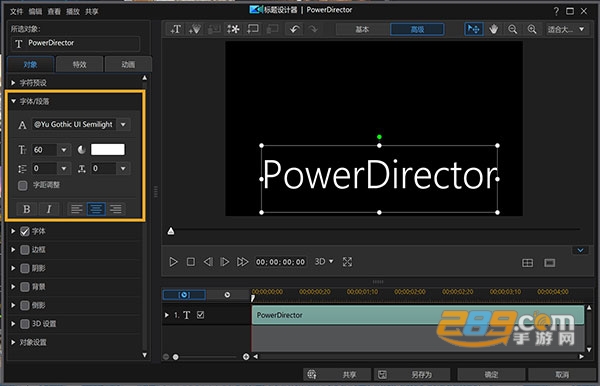600x386 pixels.
Task: Click the 高级 mode button
Action: 417,29
